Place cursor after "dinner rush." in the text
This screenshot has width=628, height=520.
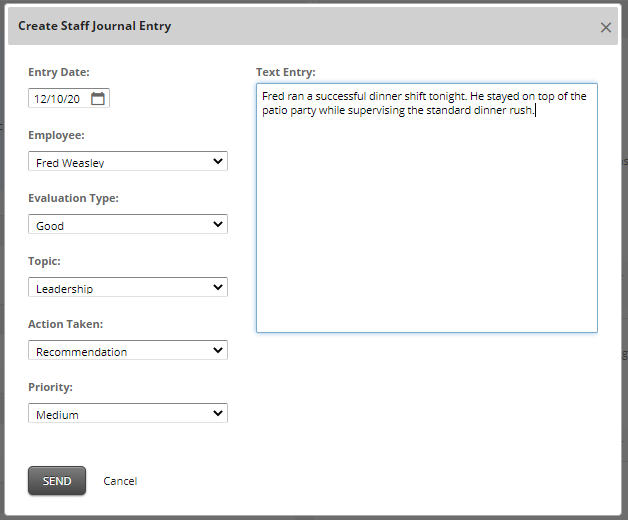click(536, 111)
